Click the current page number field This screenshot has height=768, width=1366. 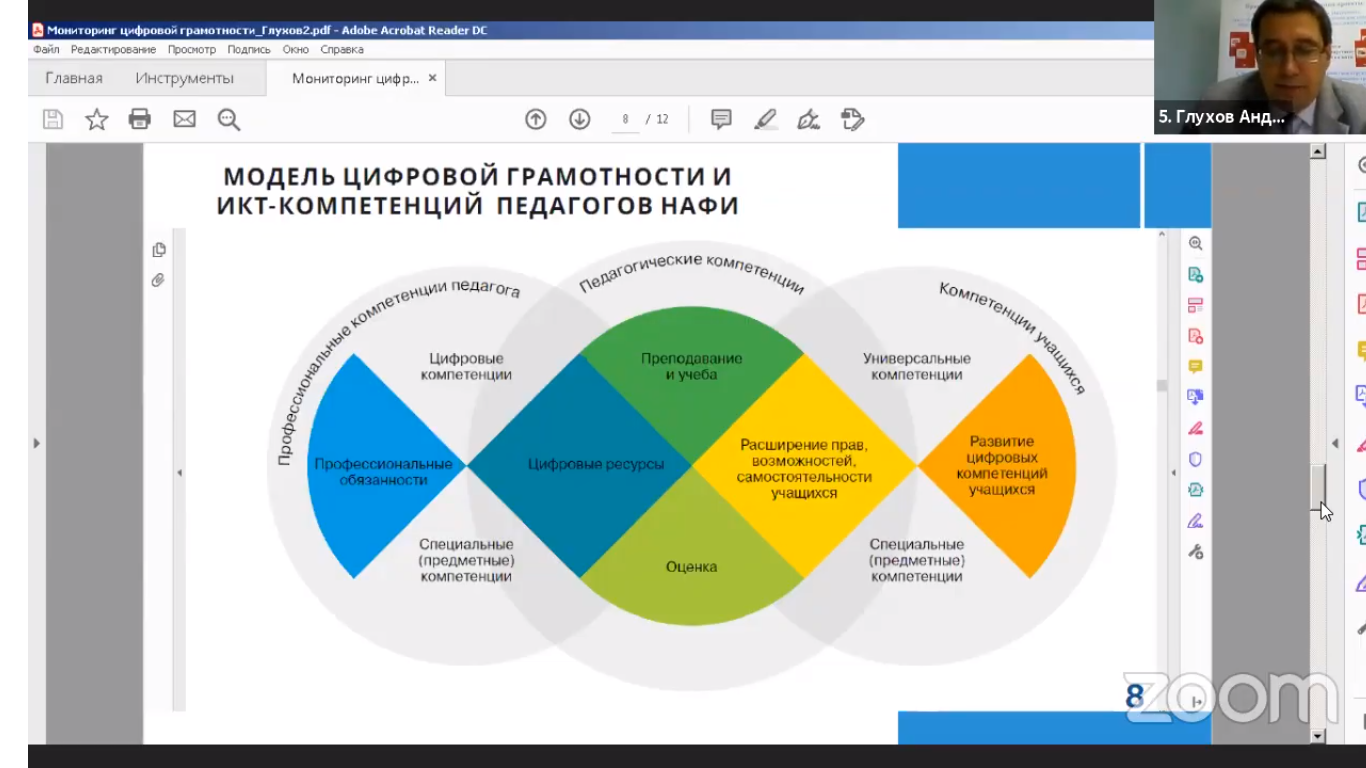click(x=626, y=120)
